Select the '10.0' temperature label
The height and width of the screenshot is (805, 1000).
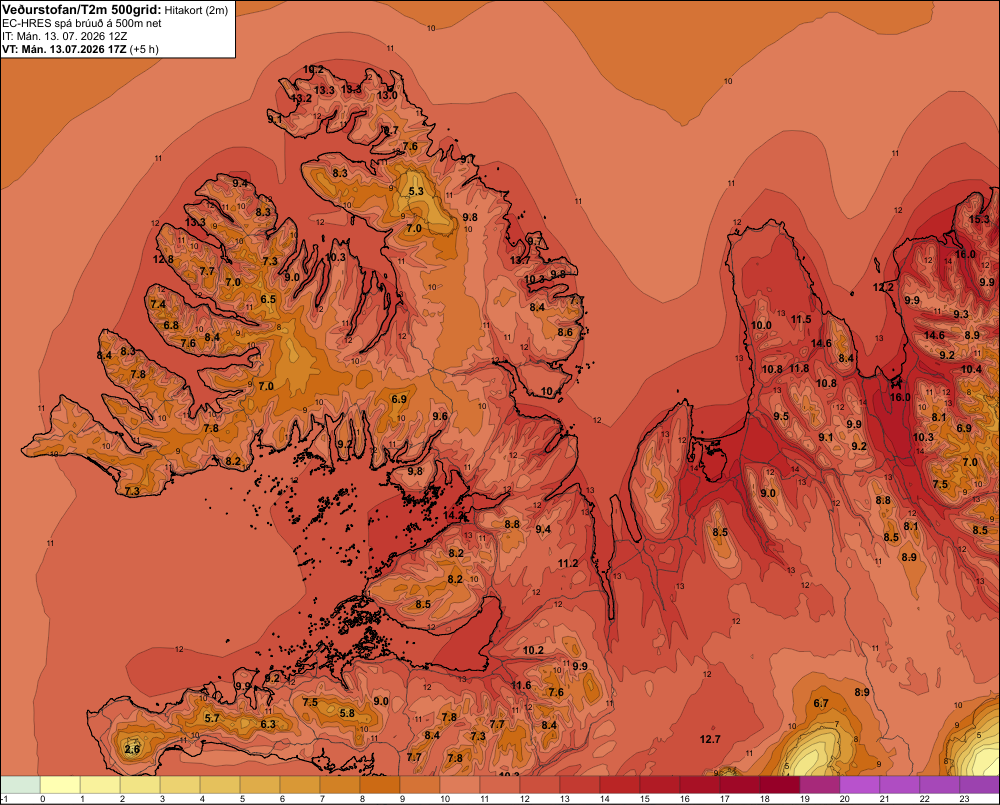pos(761,325)
